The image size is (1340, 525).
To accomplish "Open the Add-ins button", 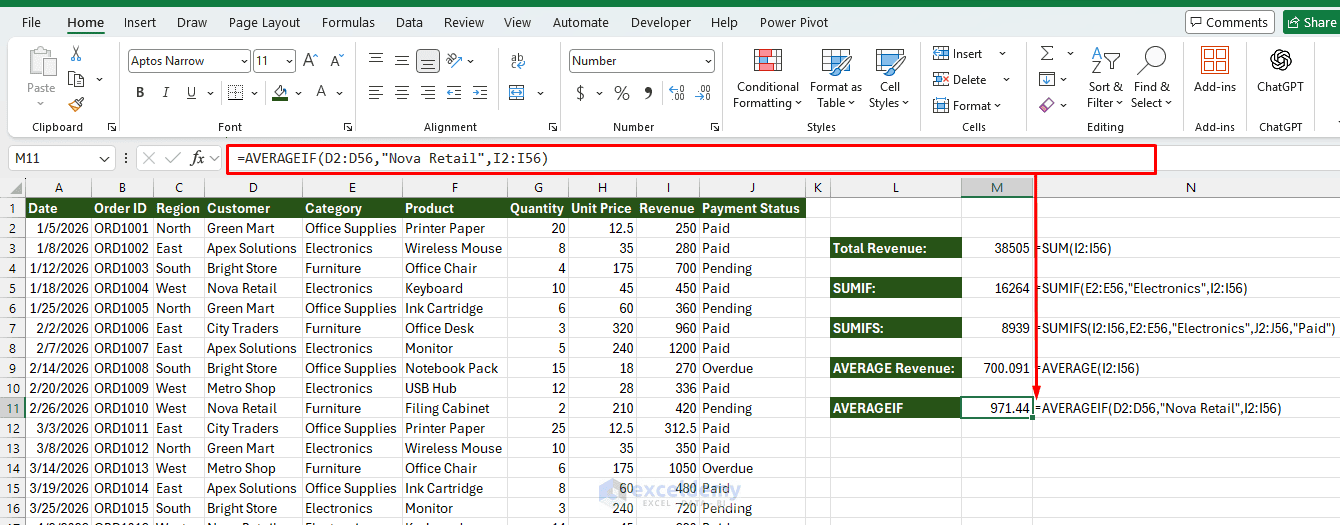I will tap(1215, 69).
